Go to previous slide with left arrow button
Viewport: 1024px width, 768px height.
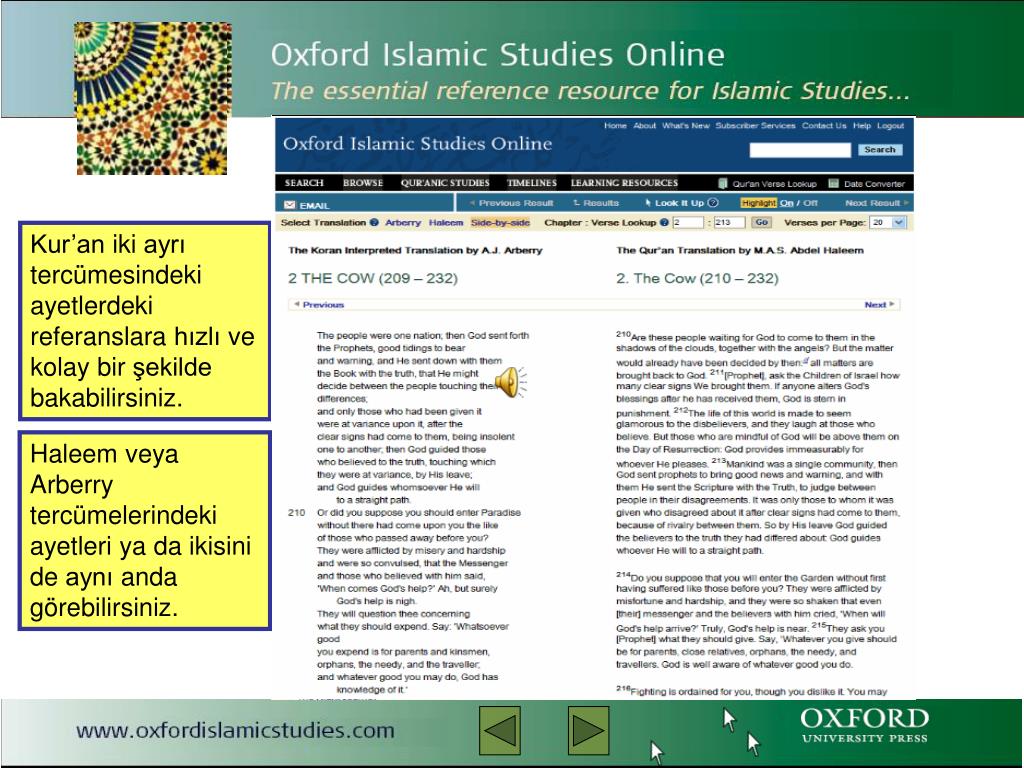(x=500, y=730)
